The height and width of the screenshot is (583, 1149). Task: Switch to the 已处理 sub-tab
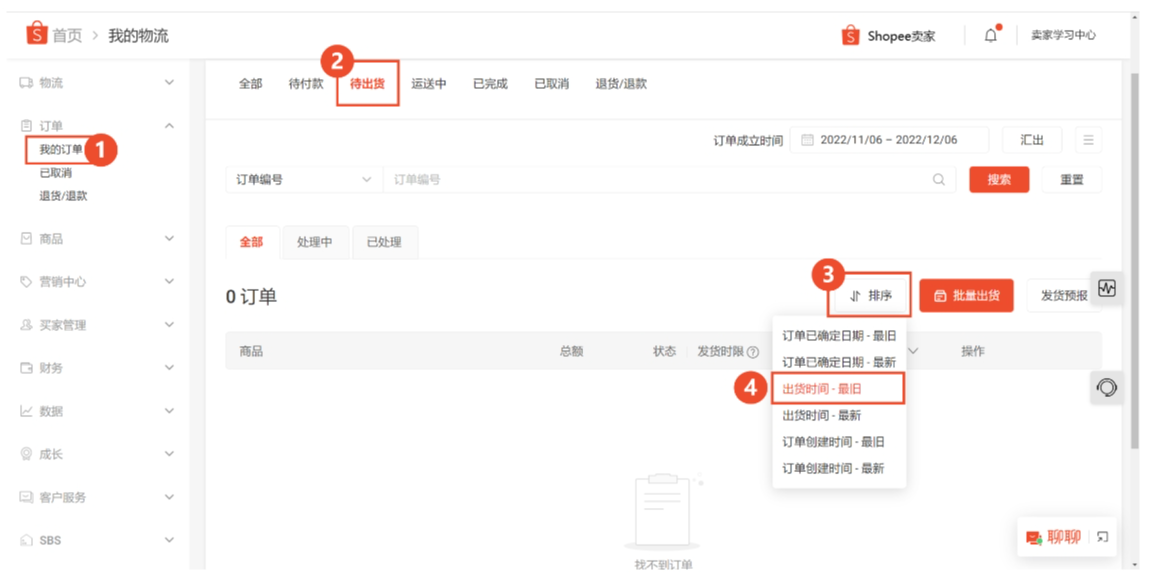coord(385,242)
